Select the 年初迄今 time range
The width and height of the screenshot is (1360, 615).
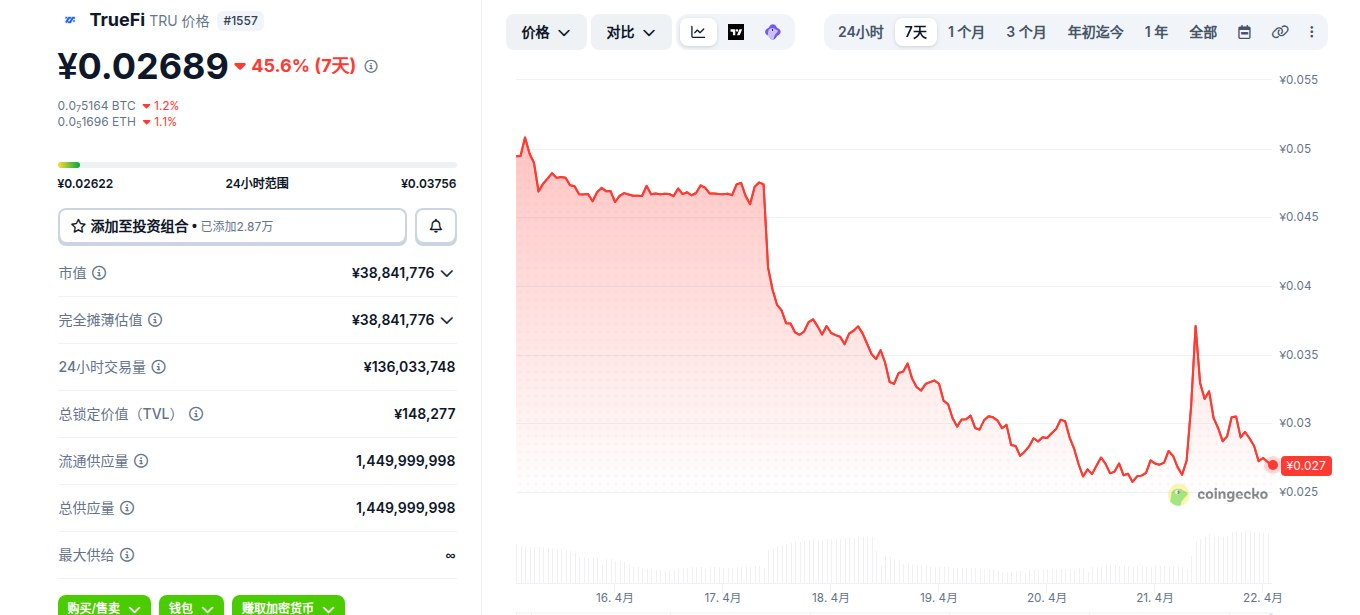(1095, 32)
